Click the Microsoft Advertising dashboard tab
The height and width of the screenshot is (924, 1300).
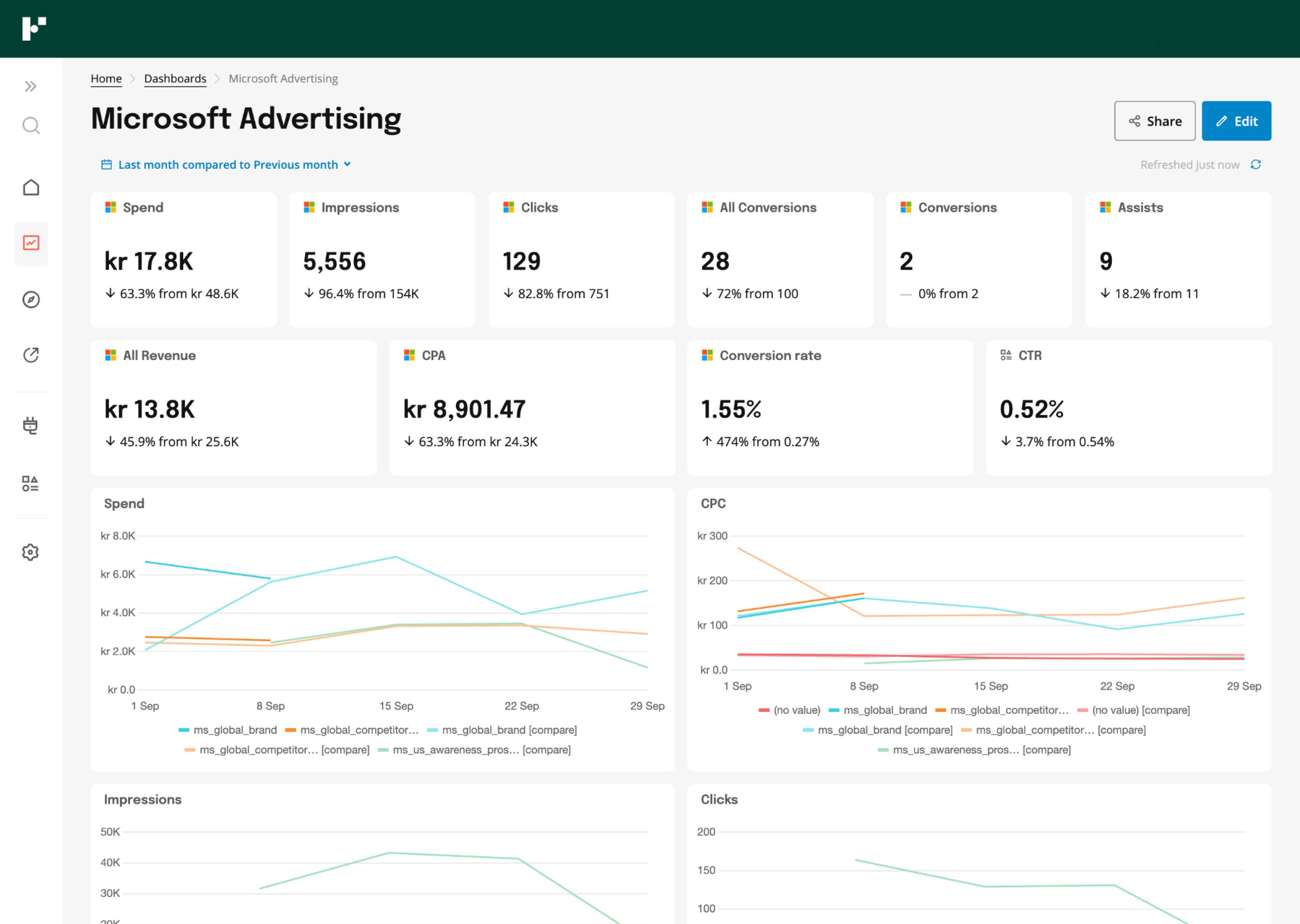tap(283, 79)
